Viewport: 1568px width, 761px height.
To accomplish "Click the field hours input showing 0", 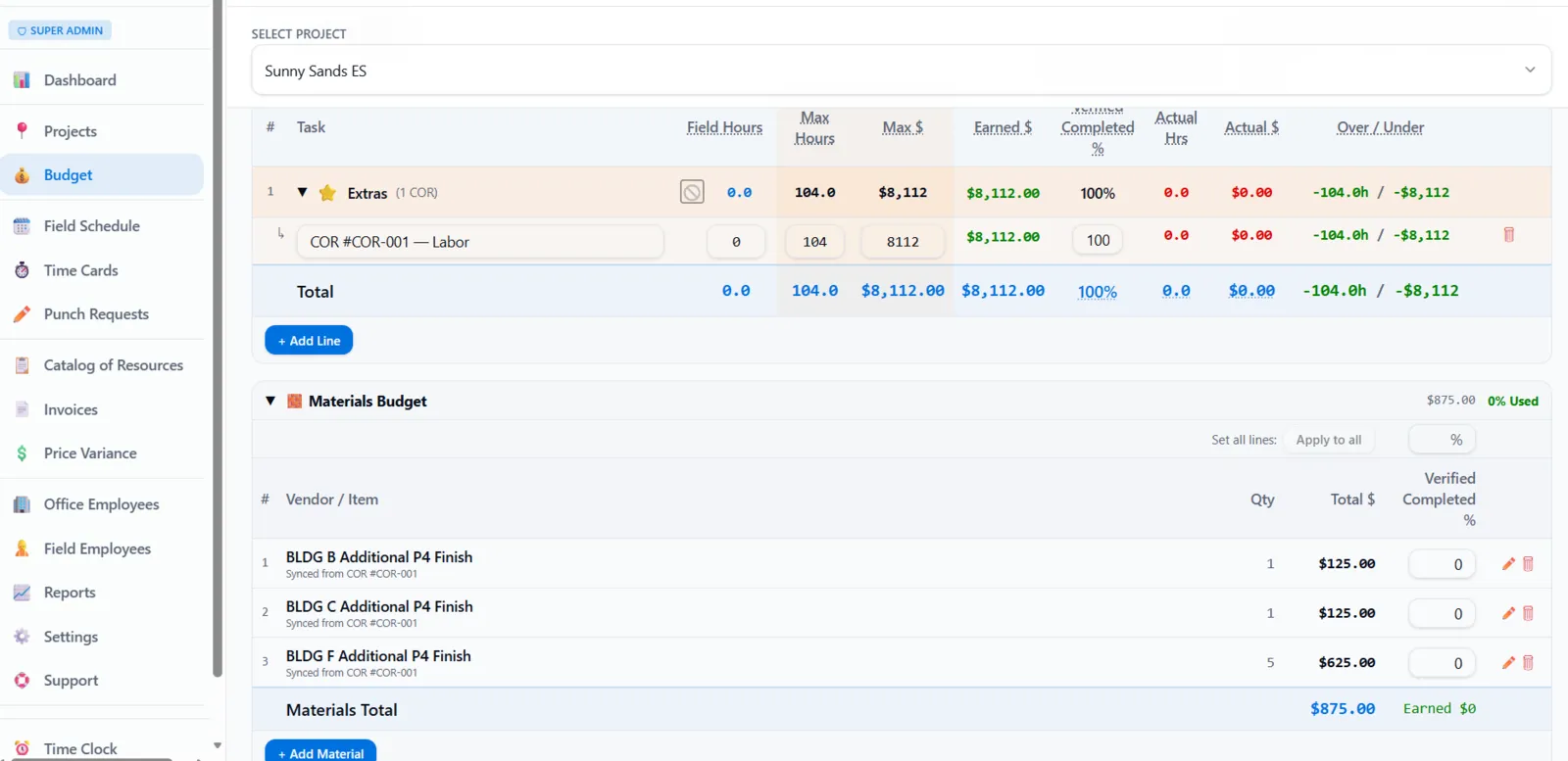I will coord(736,241).
